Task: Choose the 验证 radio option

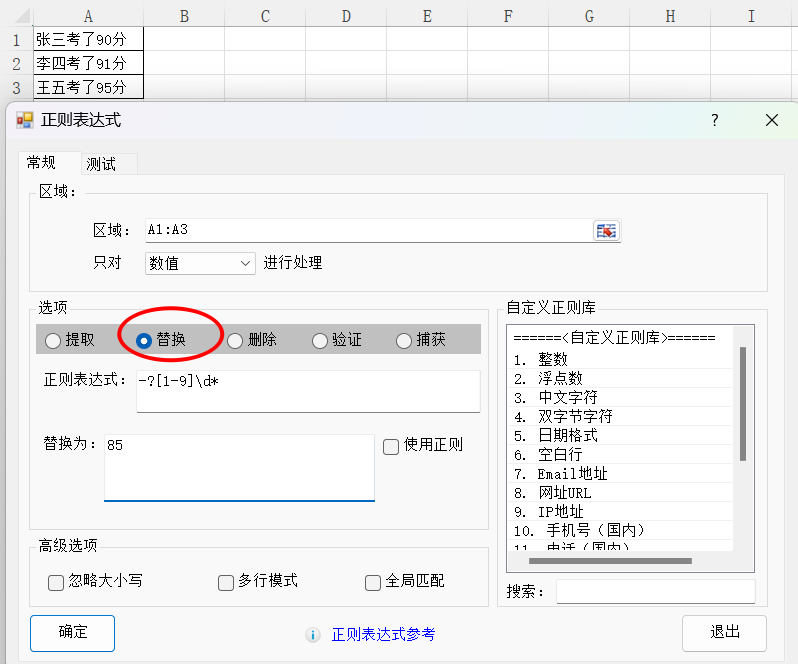Action: coord(320,341)
